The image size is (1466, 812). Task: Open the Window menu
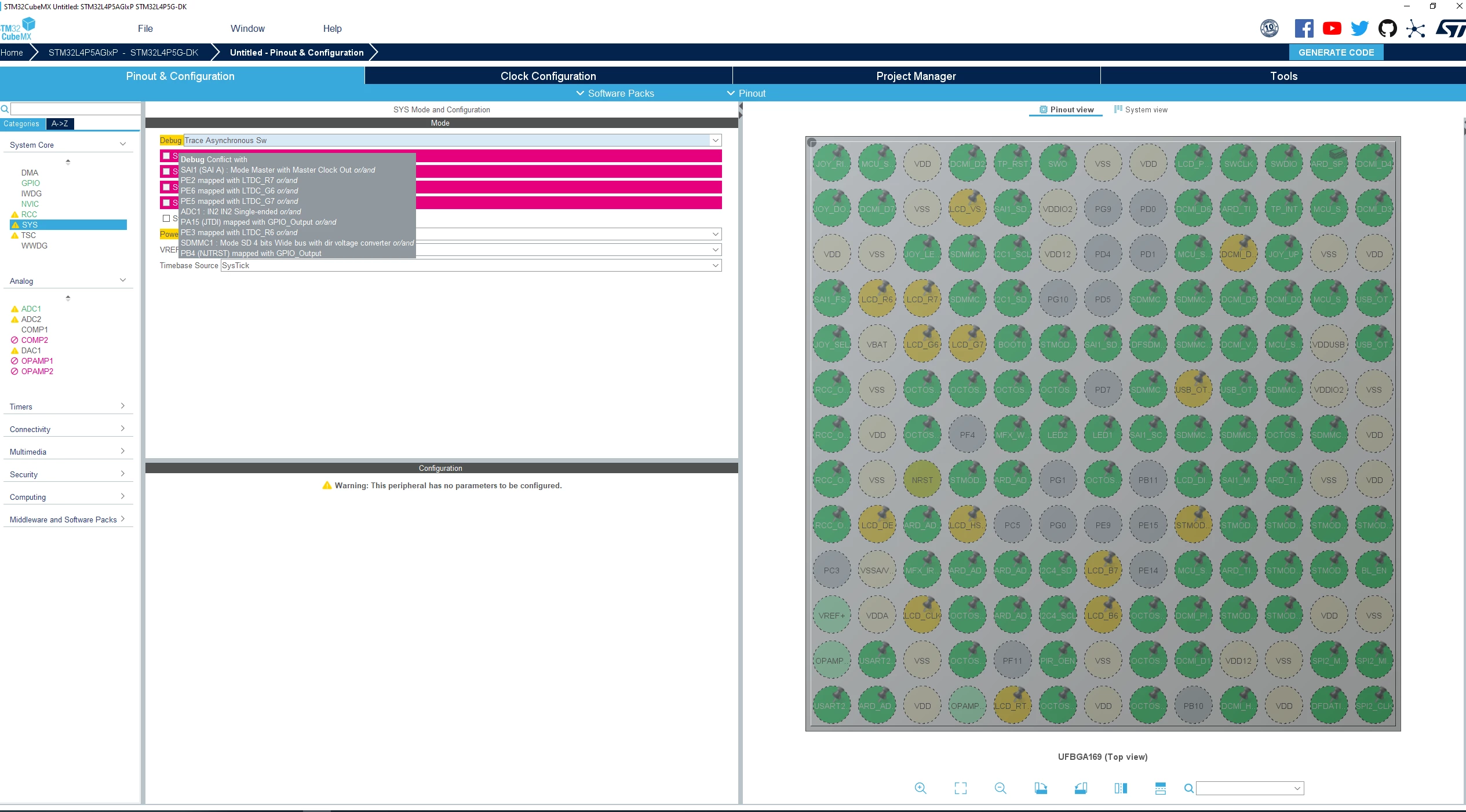click(247, 28)
